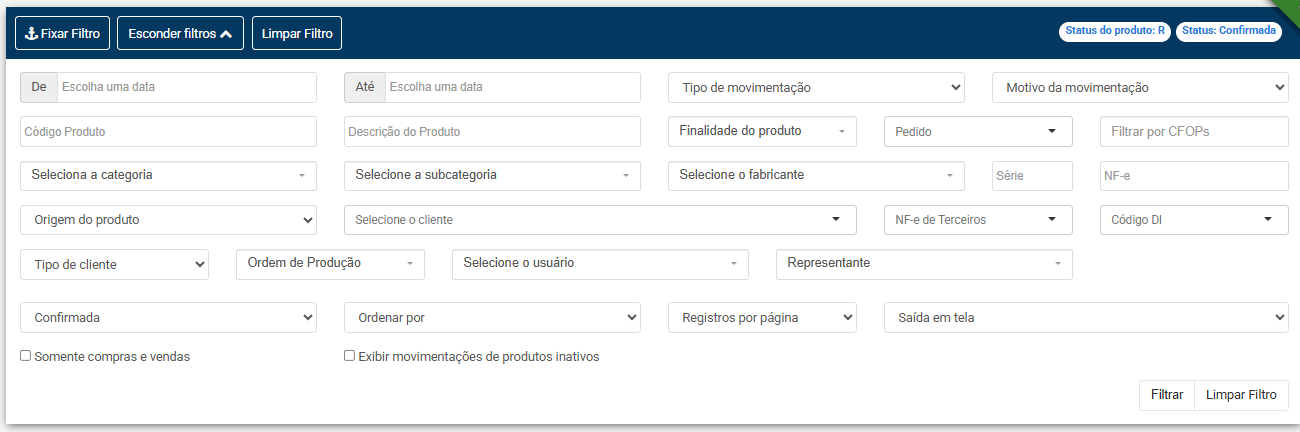Open the Origem do produto dropdown
The height and width of the screenshot is (432, 1300).
(x=168, y=219)
